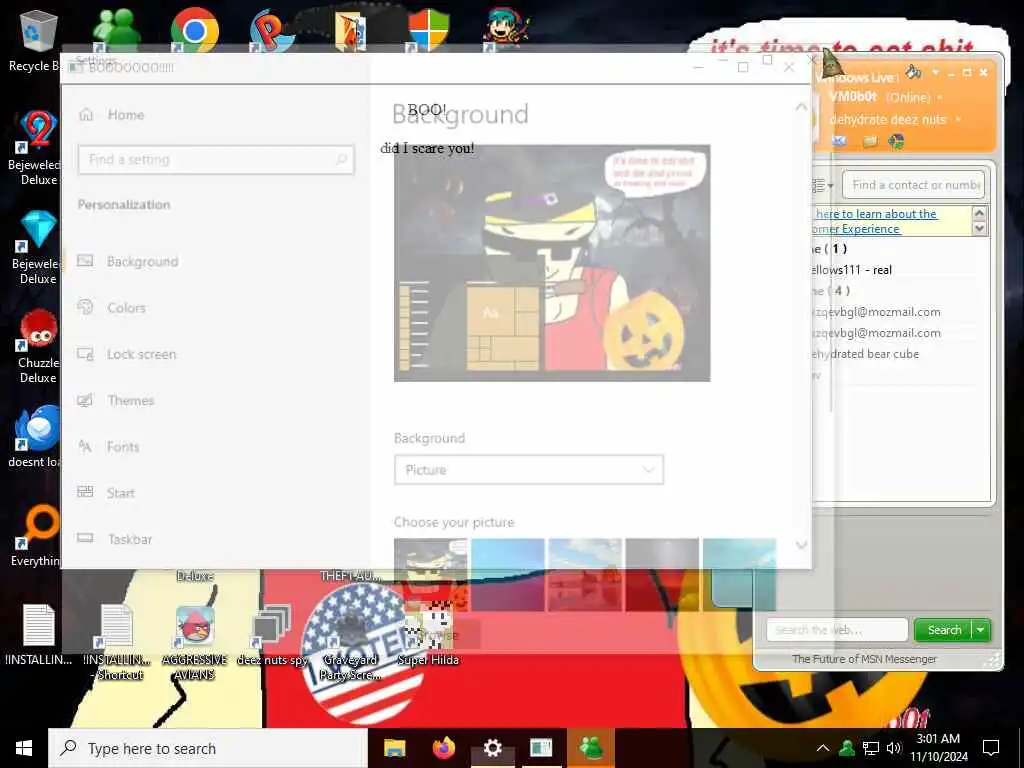Screen dimensions: 1024x768
Task: Open the taskbar clock showing 3:01 AM
Action: [938, 748]
